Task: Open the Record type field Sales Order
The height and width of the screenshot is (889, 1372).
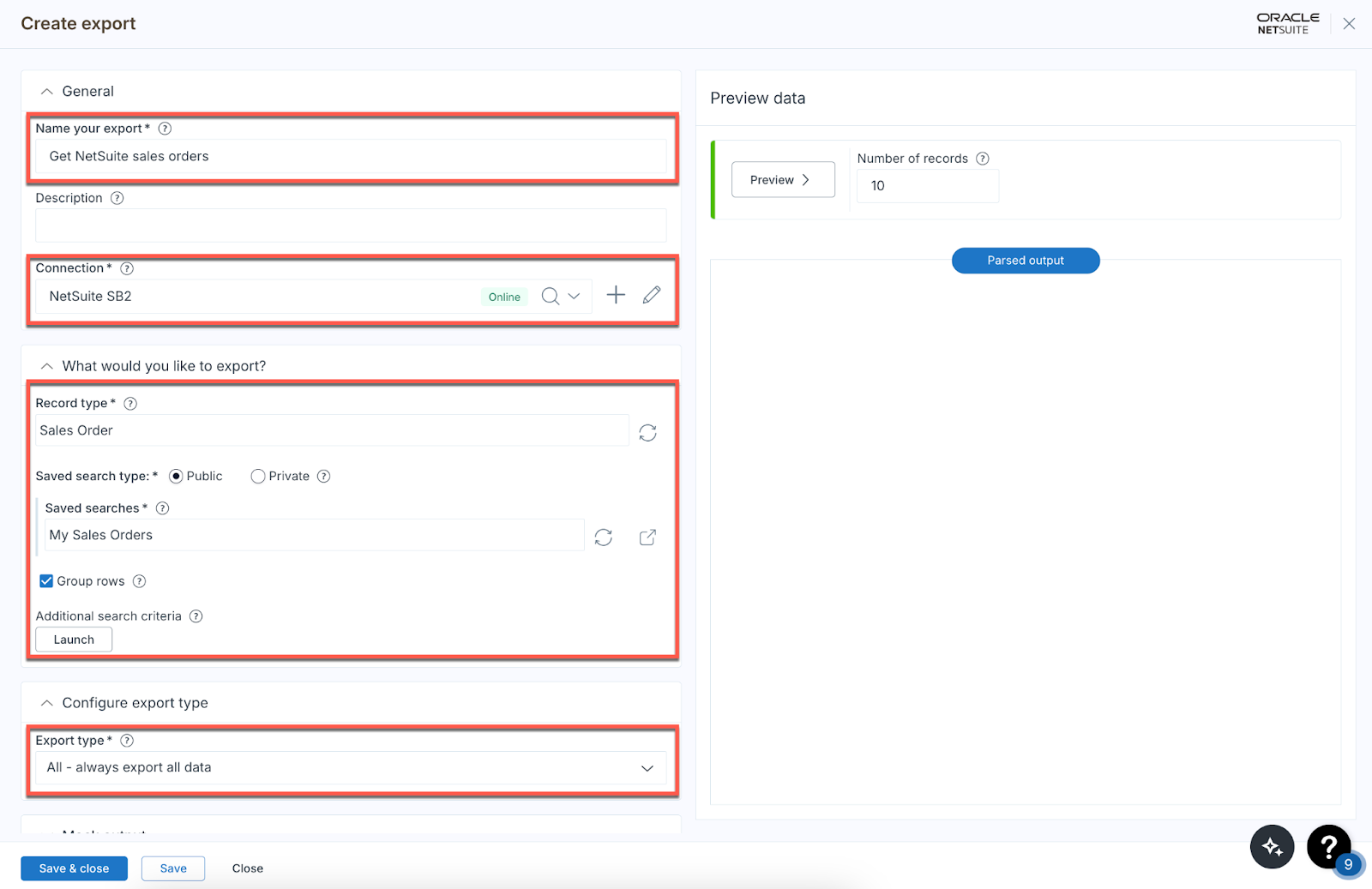Action: tap(332, 430)
